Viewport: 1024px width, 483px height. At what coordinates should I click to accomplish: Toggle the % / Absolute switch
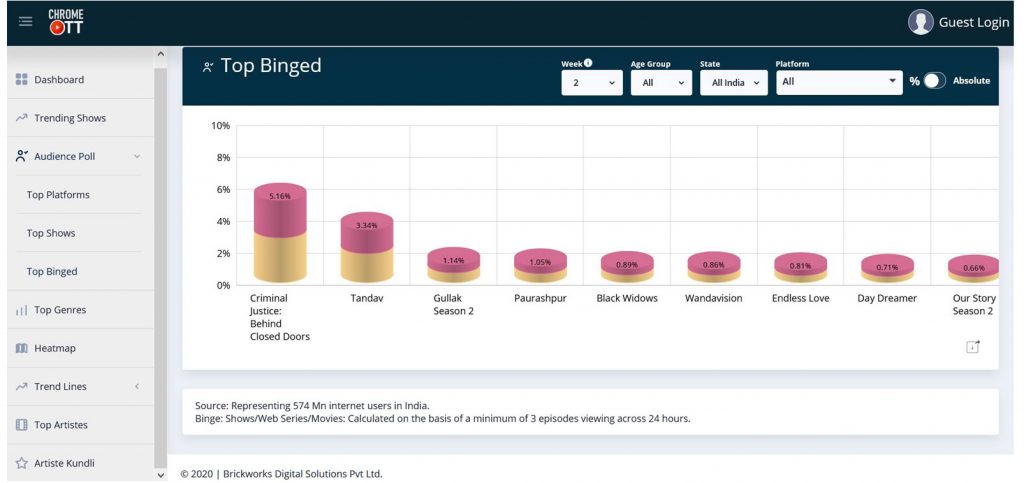pyautogui.click(x=934, y=81)
